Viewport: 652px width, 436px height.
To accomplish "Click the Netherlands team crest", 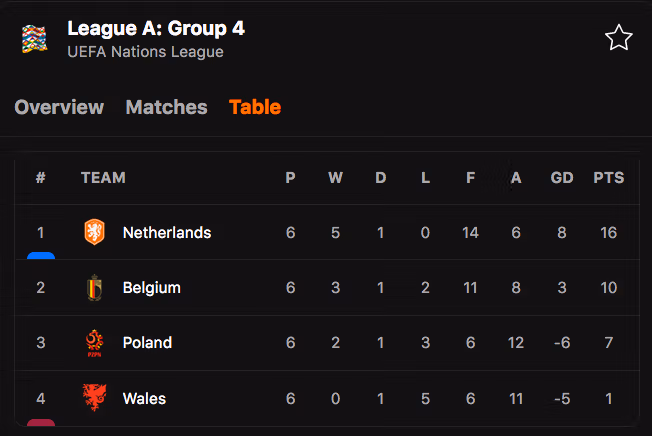I will click(94, 232).
